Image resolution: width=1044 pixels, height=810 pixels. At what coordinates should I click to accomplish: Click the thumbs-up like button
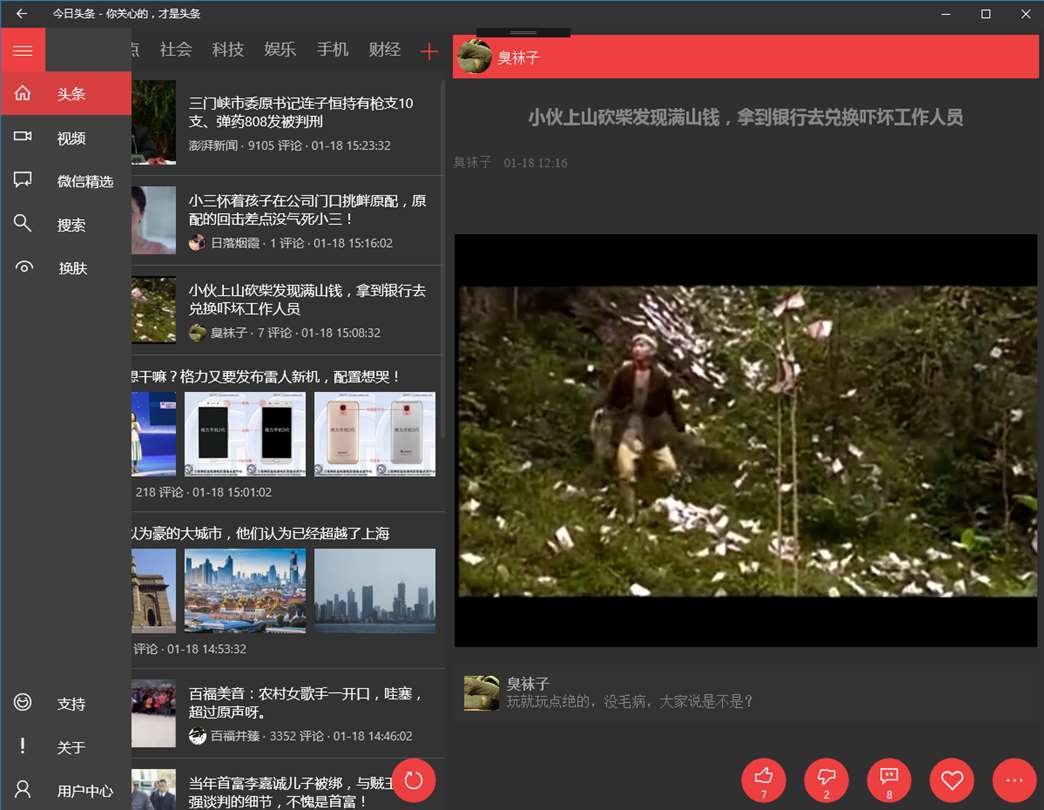click(x=764, y=780)
